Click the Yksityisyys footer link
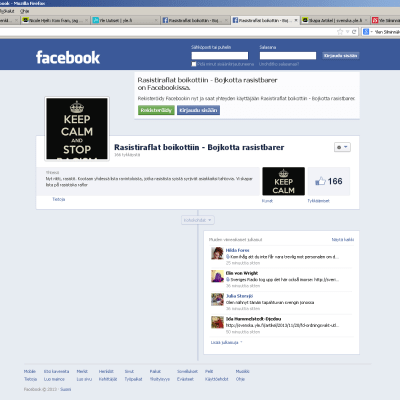The height and width of the screenshot is (400, 400). [159, 379]
